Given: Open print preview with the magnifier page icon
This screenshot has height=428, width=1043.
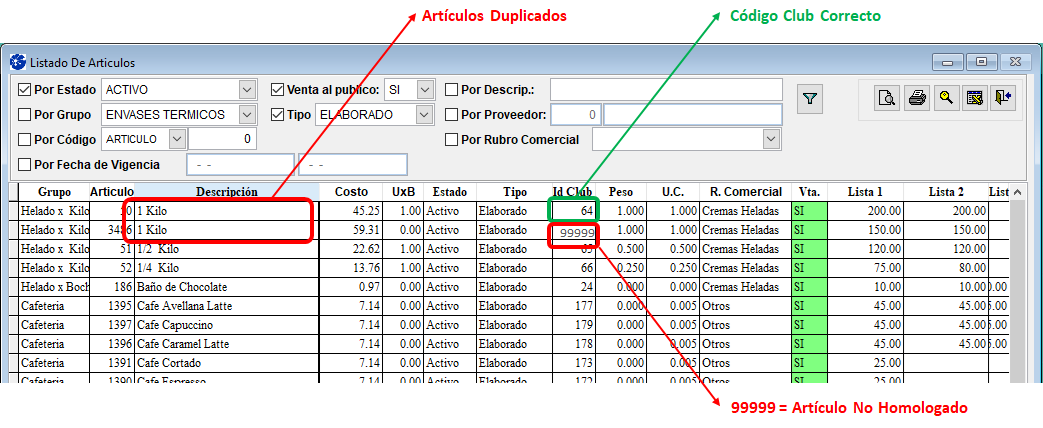Looking at the screenshot, I should point(886,98).
